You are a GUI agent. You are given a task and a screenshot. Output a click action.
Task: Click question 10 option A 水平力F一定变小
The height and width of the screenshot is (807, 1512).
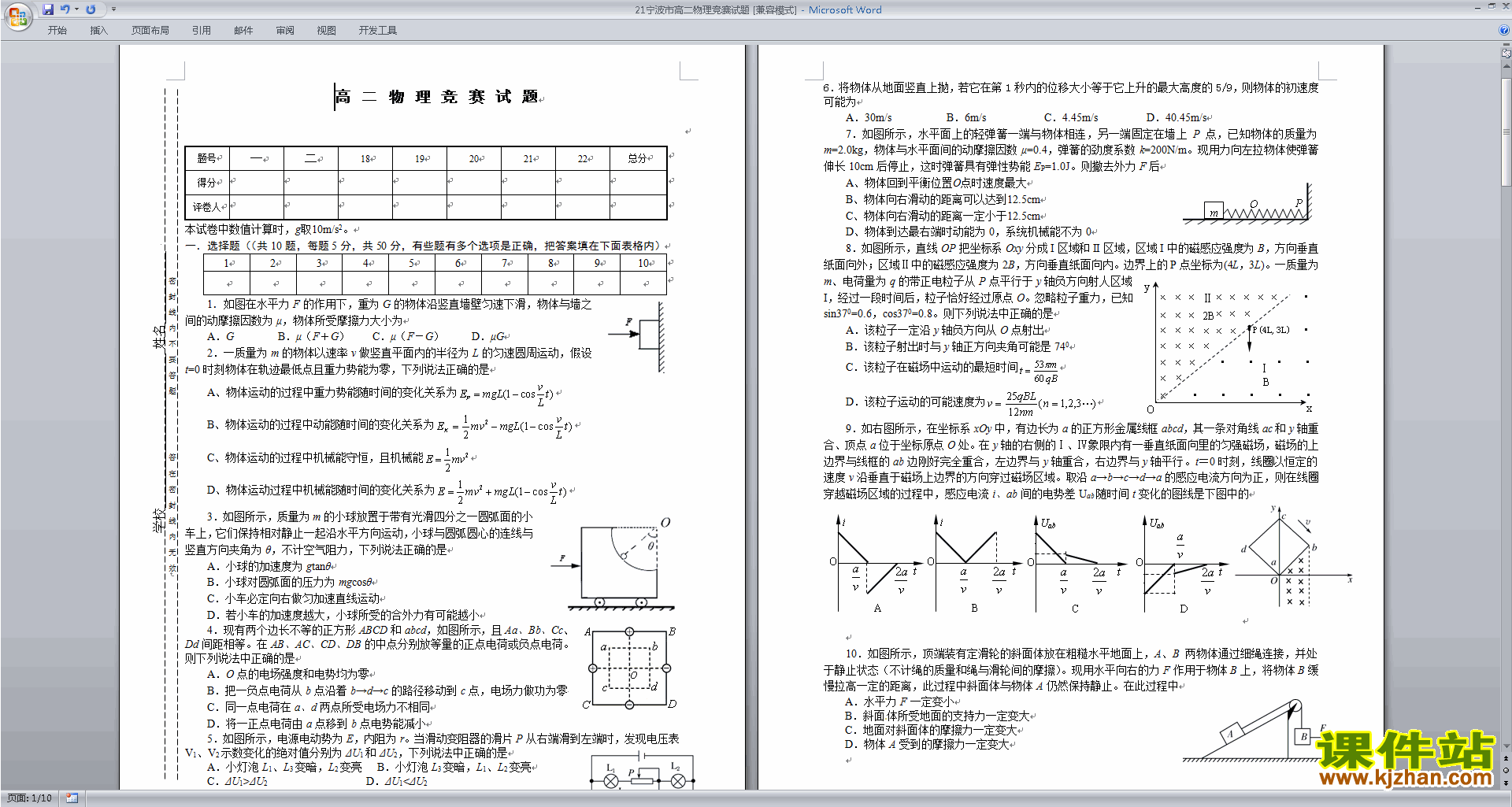click(899, 701)
